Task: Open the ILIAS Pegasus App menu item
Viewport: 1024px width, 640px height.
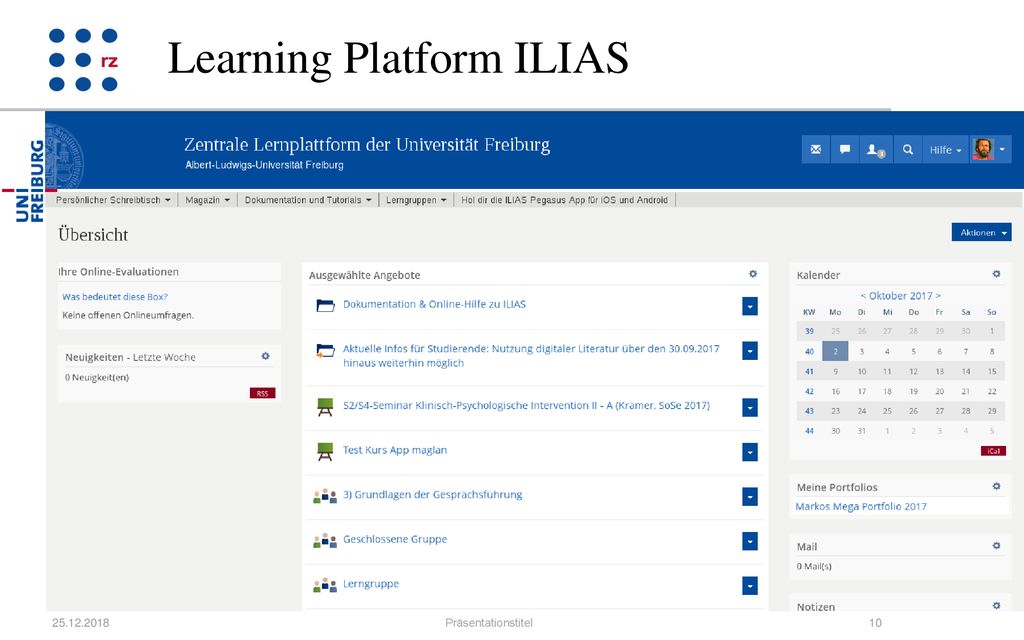Action: [564, 200]
